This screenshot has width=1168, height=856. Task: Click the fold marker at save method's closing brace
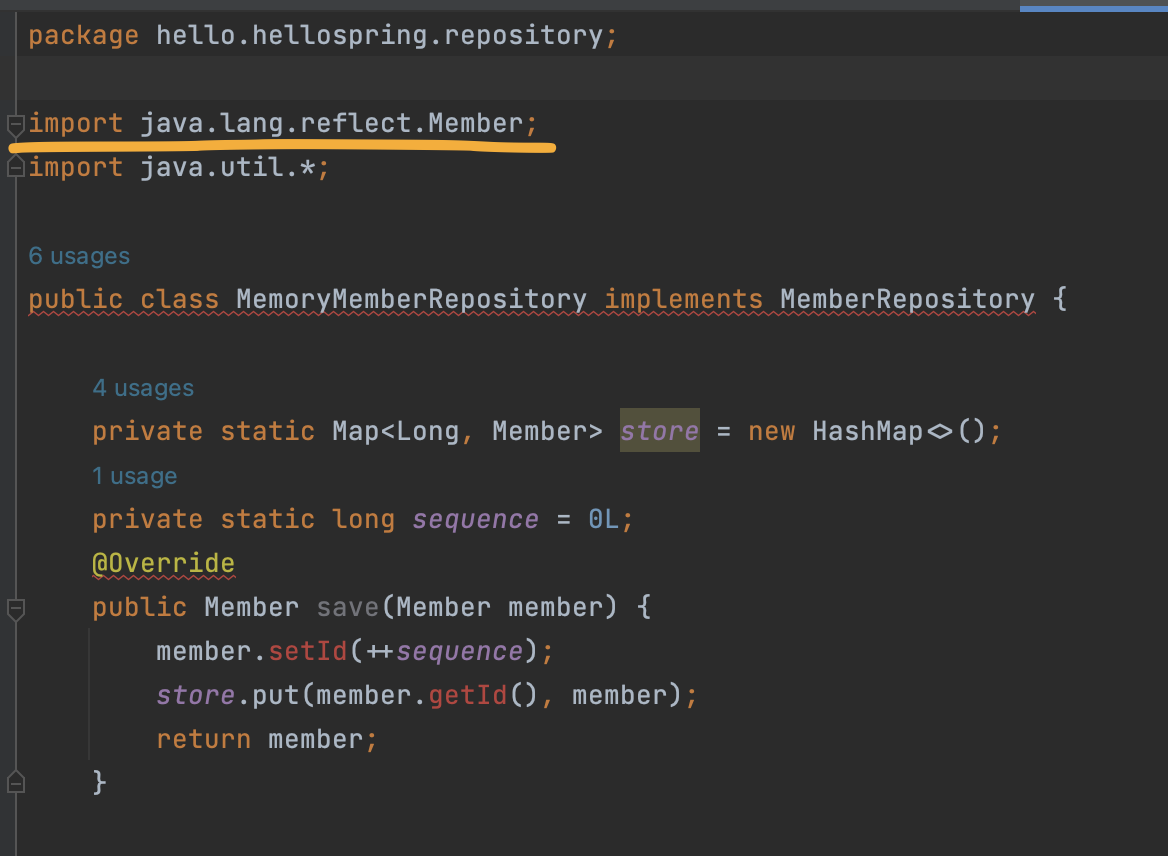click(x=15, y=781)
